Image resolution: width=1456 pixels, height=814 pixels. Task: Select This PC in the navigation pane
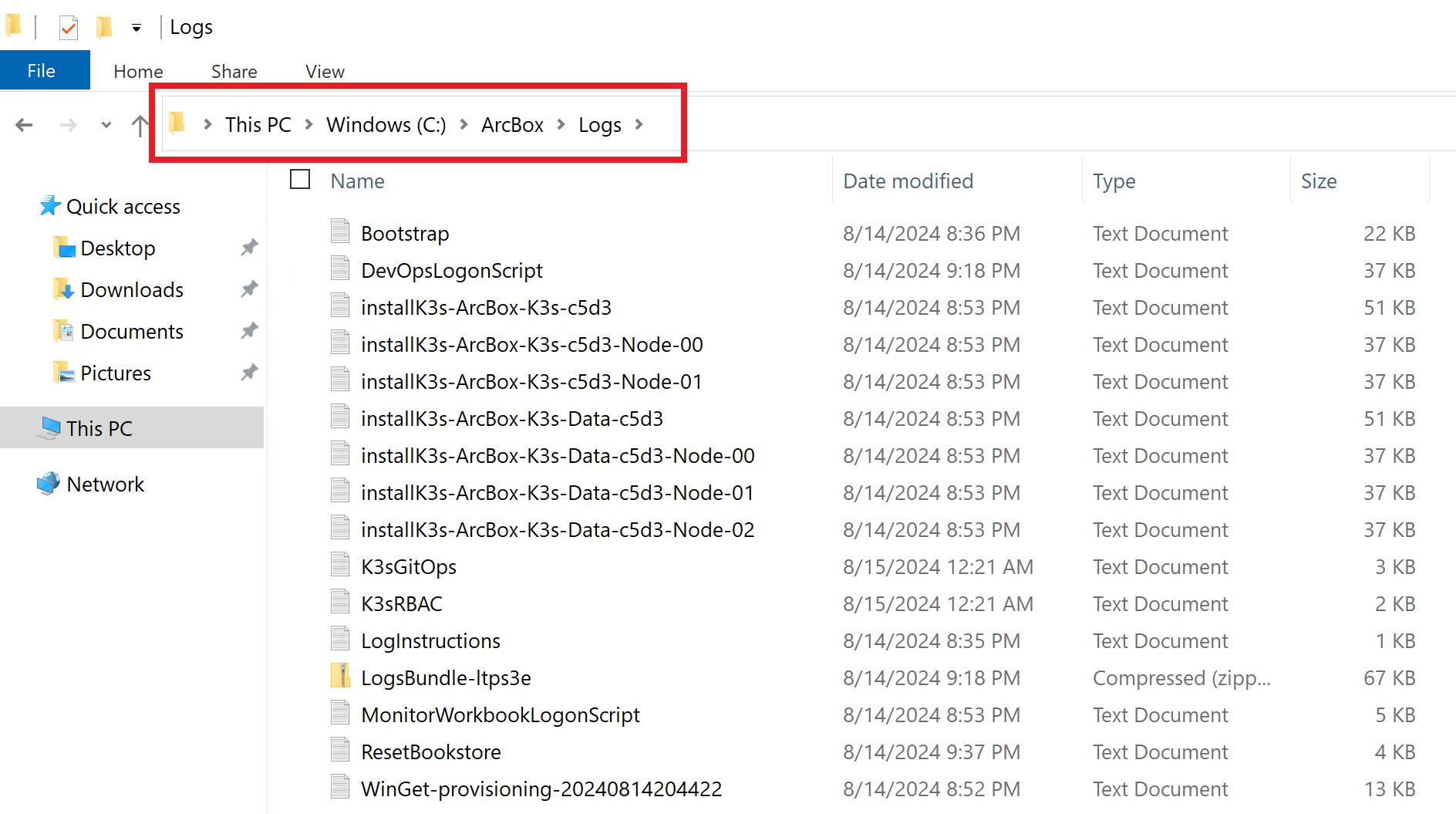coord(132,428)
